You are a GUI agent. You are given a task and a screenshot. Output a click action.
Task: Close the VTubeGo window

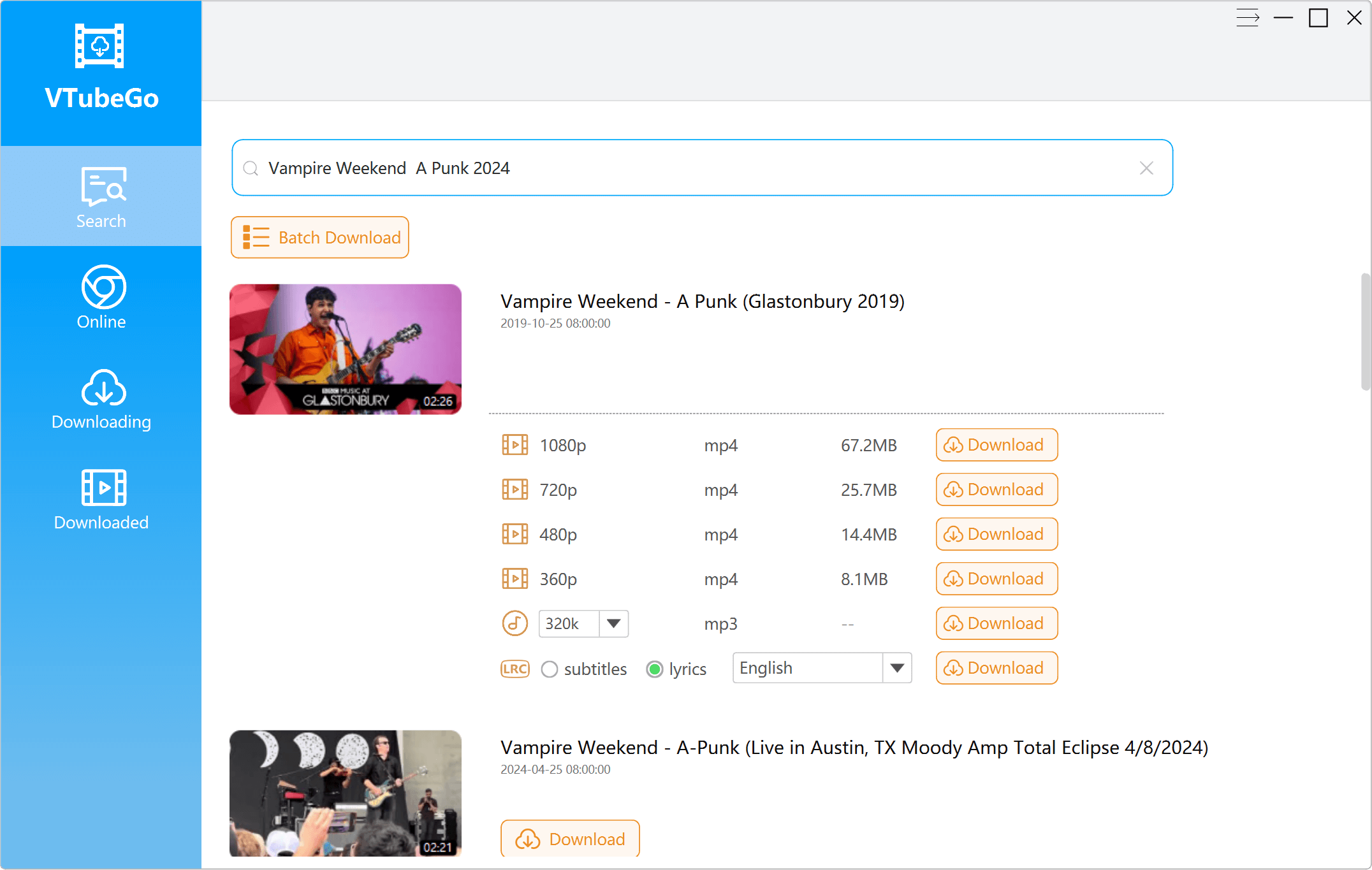point(1355,18)
